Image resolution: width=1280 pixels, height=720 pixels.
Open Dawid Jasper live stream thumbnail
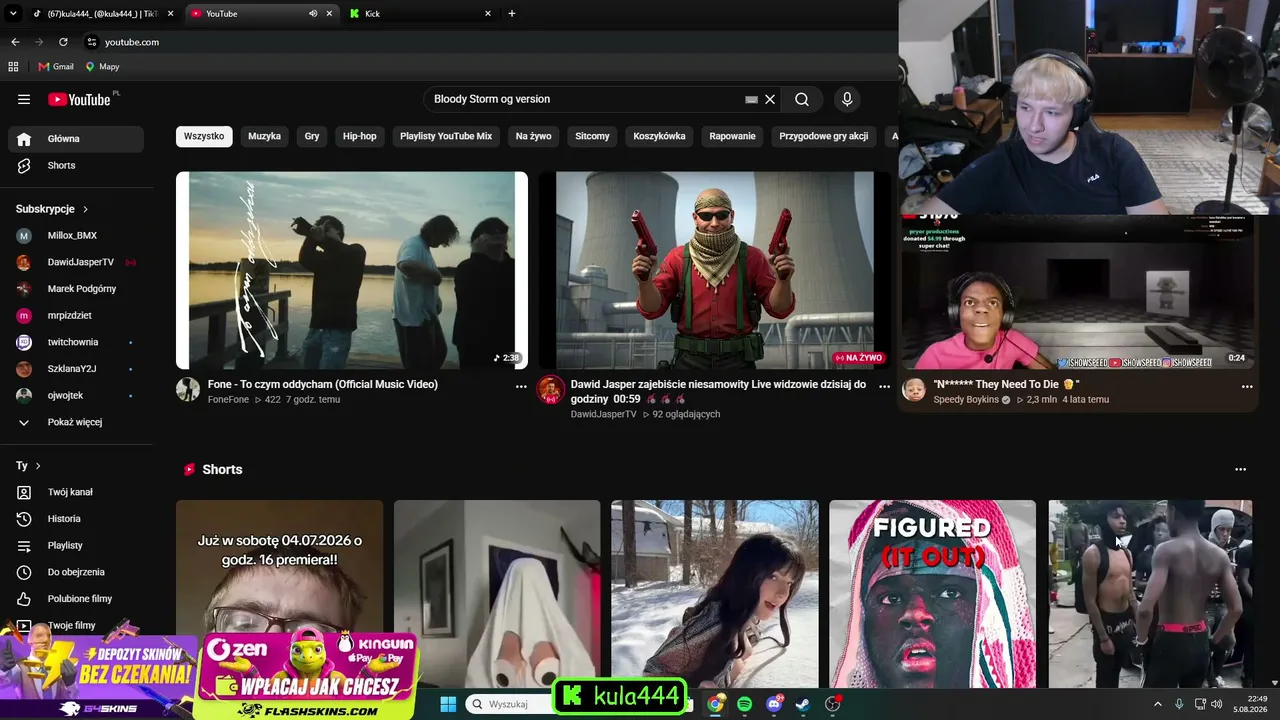715,270
